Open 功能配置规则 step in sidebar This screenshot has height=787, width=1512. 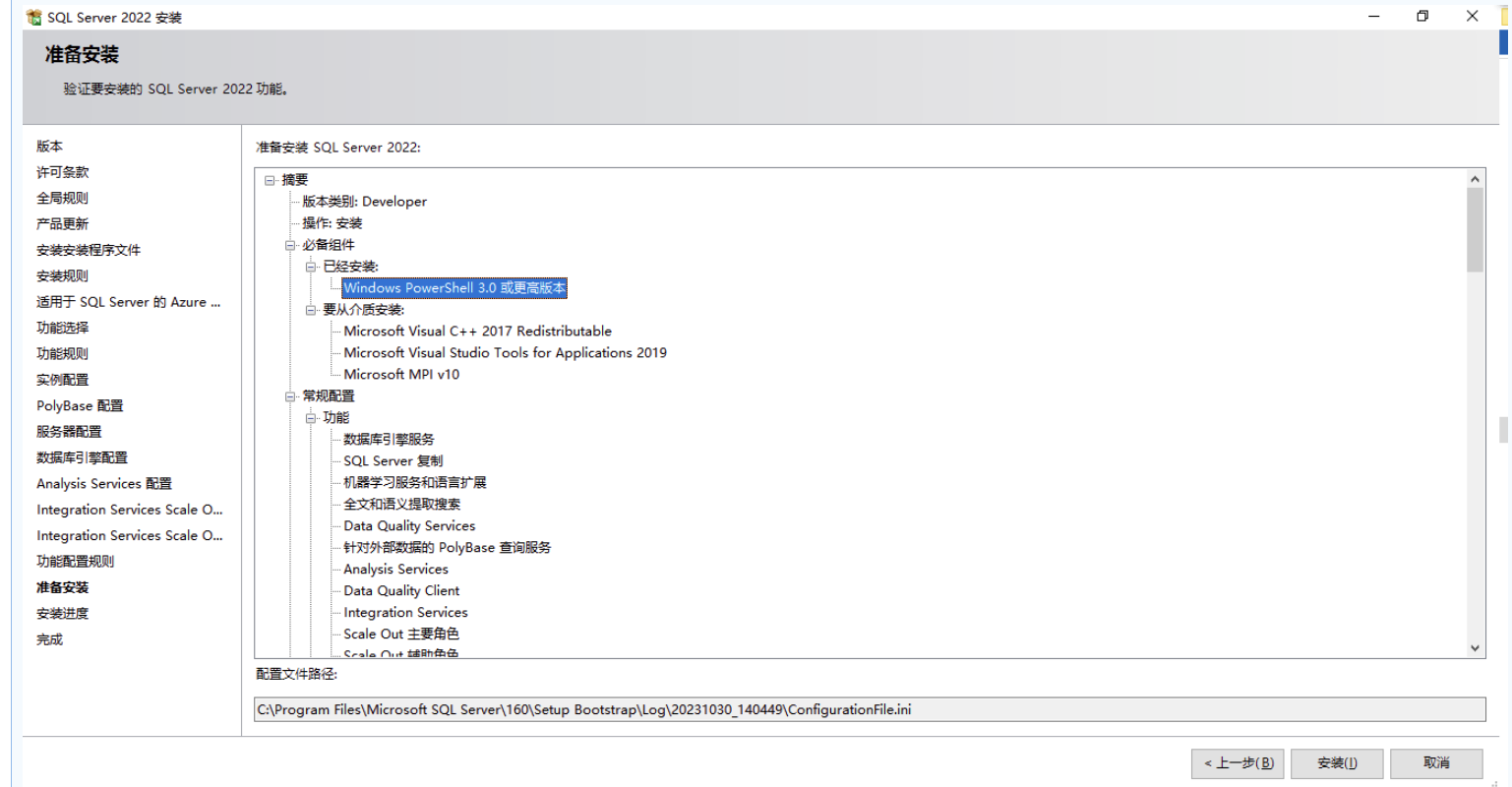(75, 562)
